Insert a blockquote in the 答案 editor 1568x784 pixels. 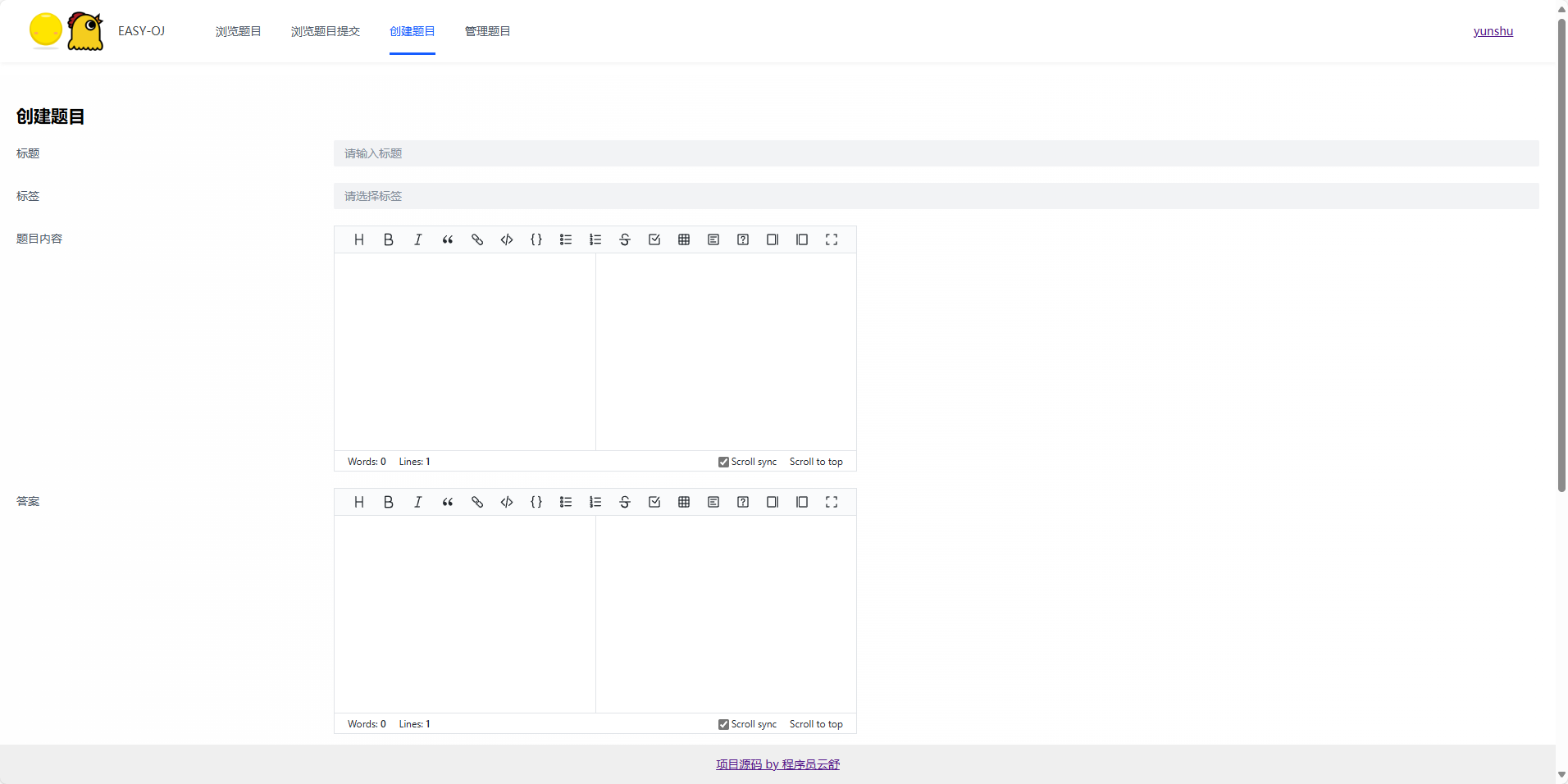[x=447, y=502]
